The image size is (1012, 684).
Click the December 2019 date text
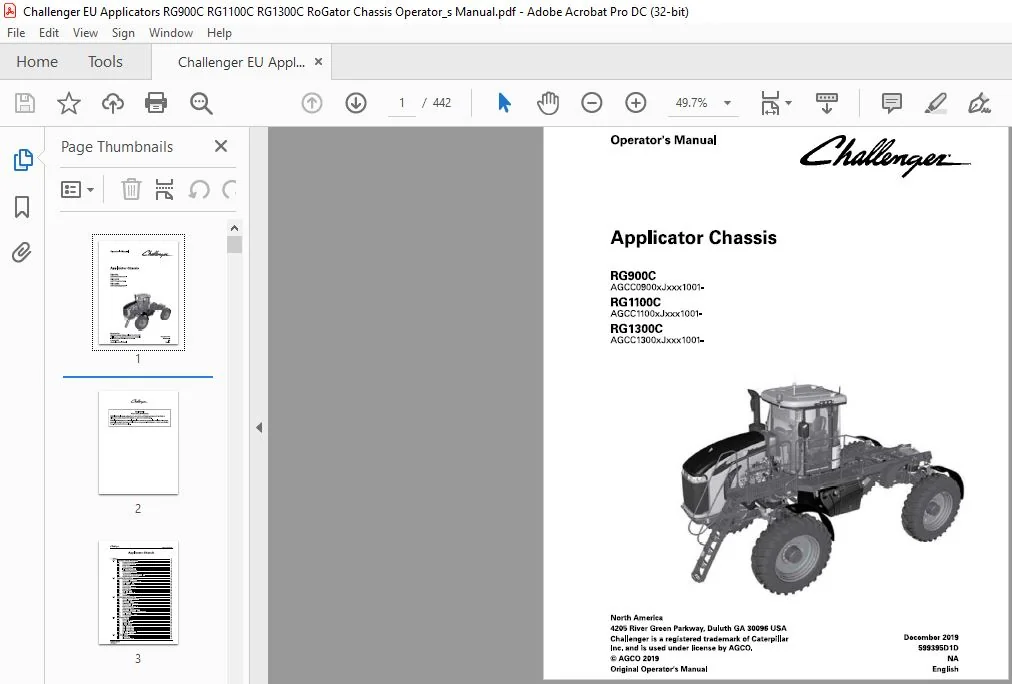pyautogui.click(x=931, y=638)
